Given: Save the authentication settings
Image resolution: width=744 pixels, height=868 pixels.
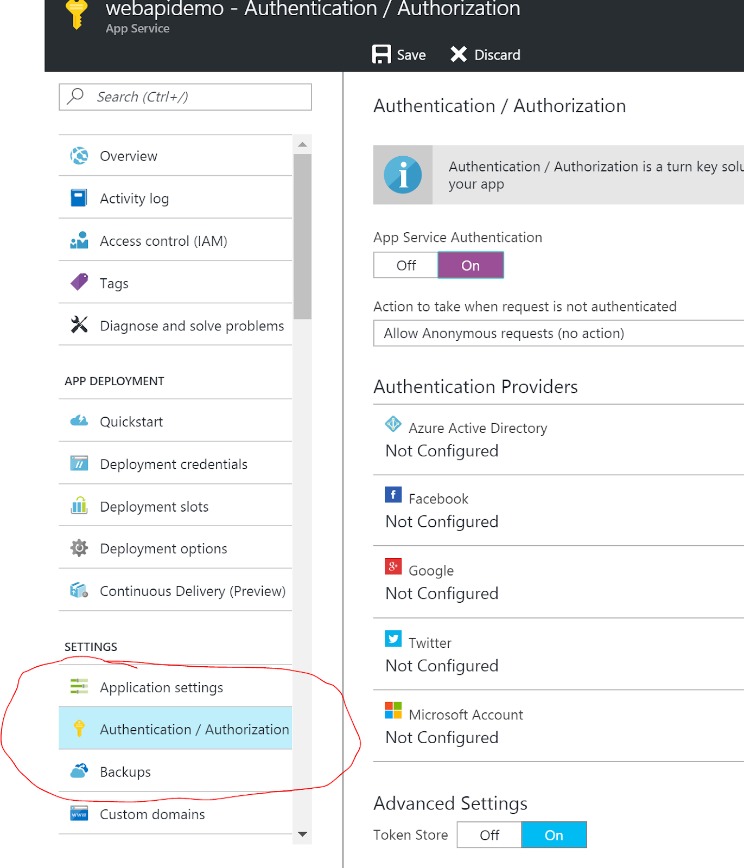Looking at the screenshot, I should click(x=399, y=55).
